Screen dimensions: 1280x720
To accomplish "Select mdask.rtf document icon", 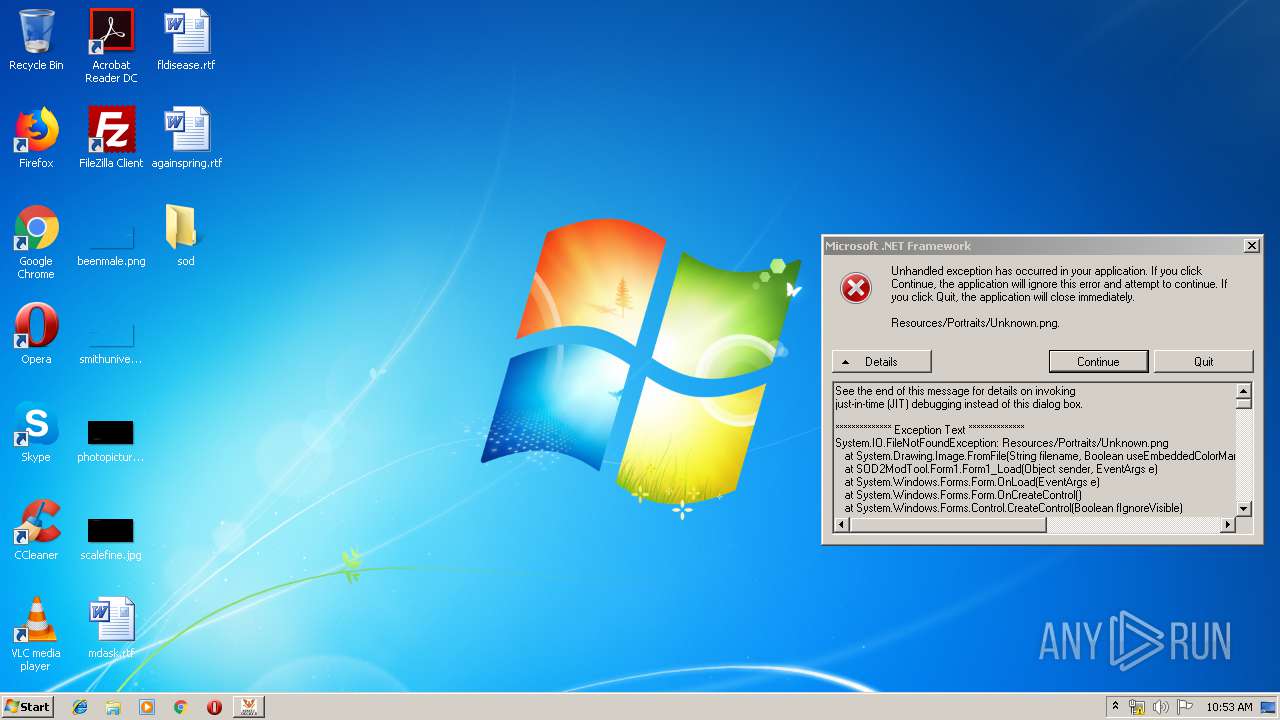I will [x=111, y=628].
